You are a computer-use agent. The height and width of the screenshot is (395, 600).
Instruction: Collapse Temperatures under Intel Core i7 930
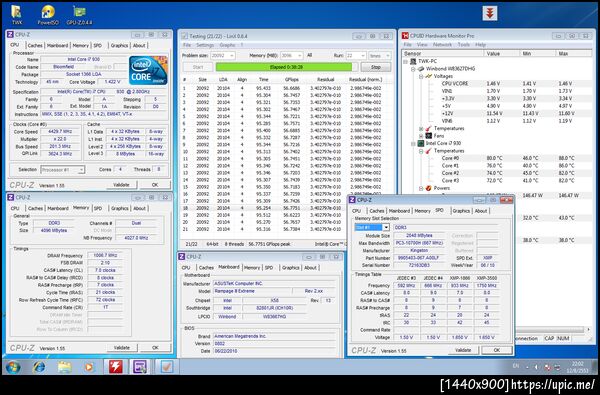coord(421,151)
